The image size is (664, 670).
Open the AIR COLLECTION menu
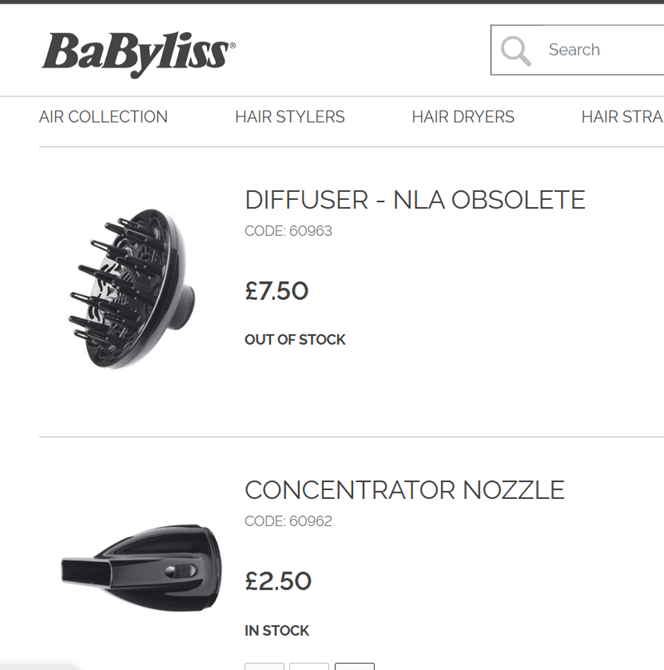[103, 117]
